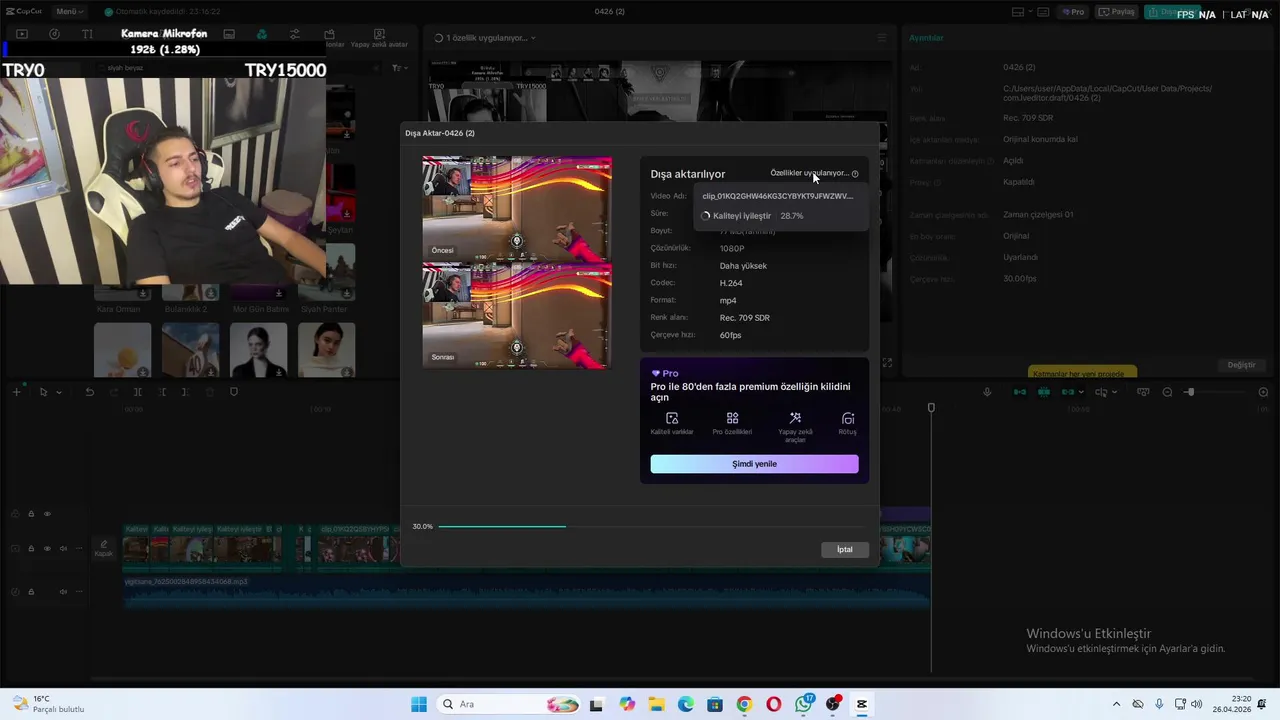
Task: Open the media import tab icon
Action: (21, 34)
